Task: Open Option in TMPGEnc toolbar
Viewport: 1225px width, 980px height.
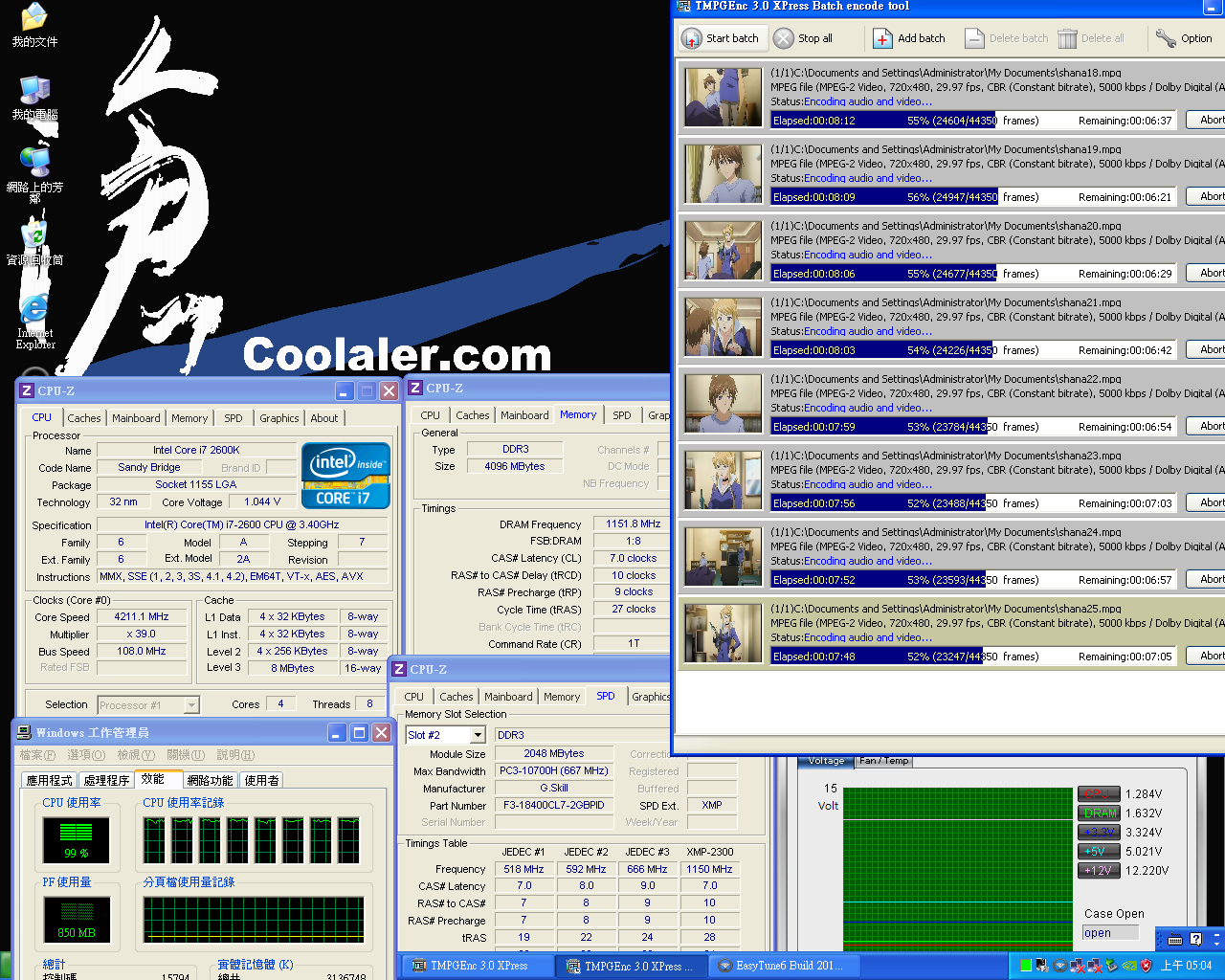Action: (x=1184, y=38)
